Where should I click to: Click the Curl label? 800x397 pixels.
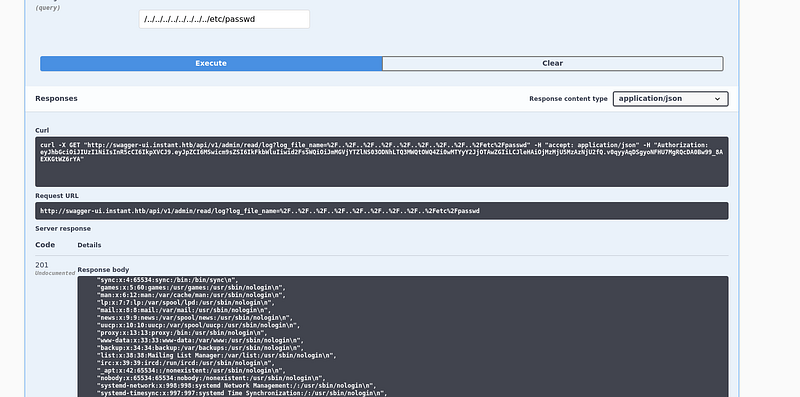(x=42, y=130)
